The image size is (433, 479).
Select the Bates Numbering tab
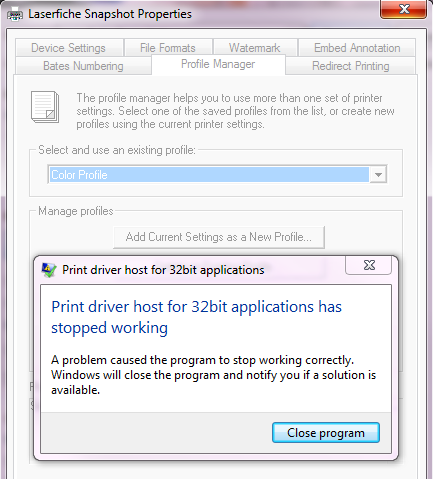point(83,66)
